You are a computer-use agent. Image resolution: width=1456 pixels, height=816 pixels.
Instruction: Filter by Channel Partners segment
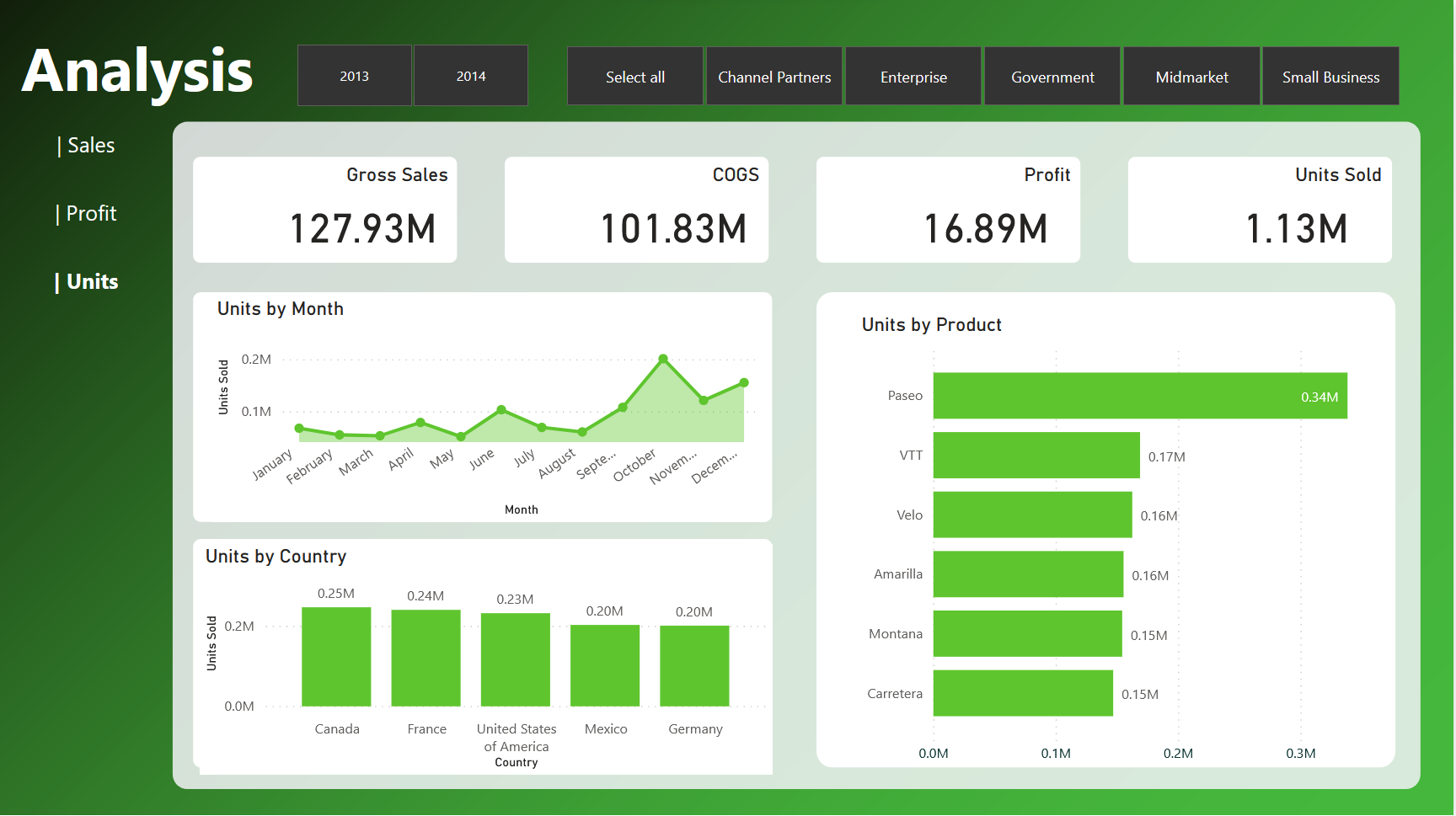[773, 76]
